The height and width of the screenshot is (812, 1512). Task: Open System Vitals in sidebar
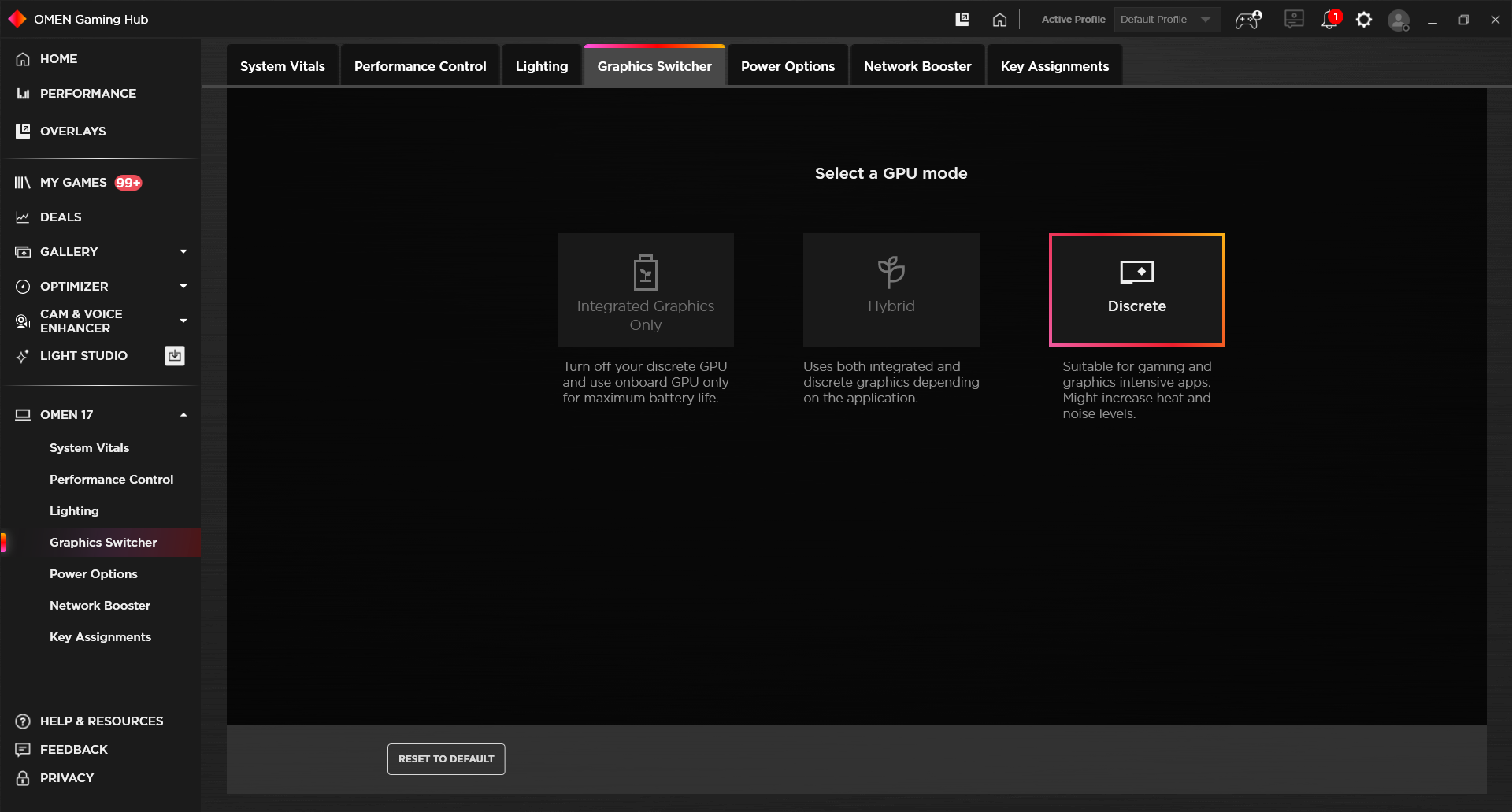(x=89, y=447)
